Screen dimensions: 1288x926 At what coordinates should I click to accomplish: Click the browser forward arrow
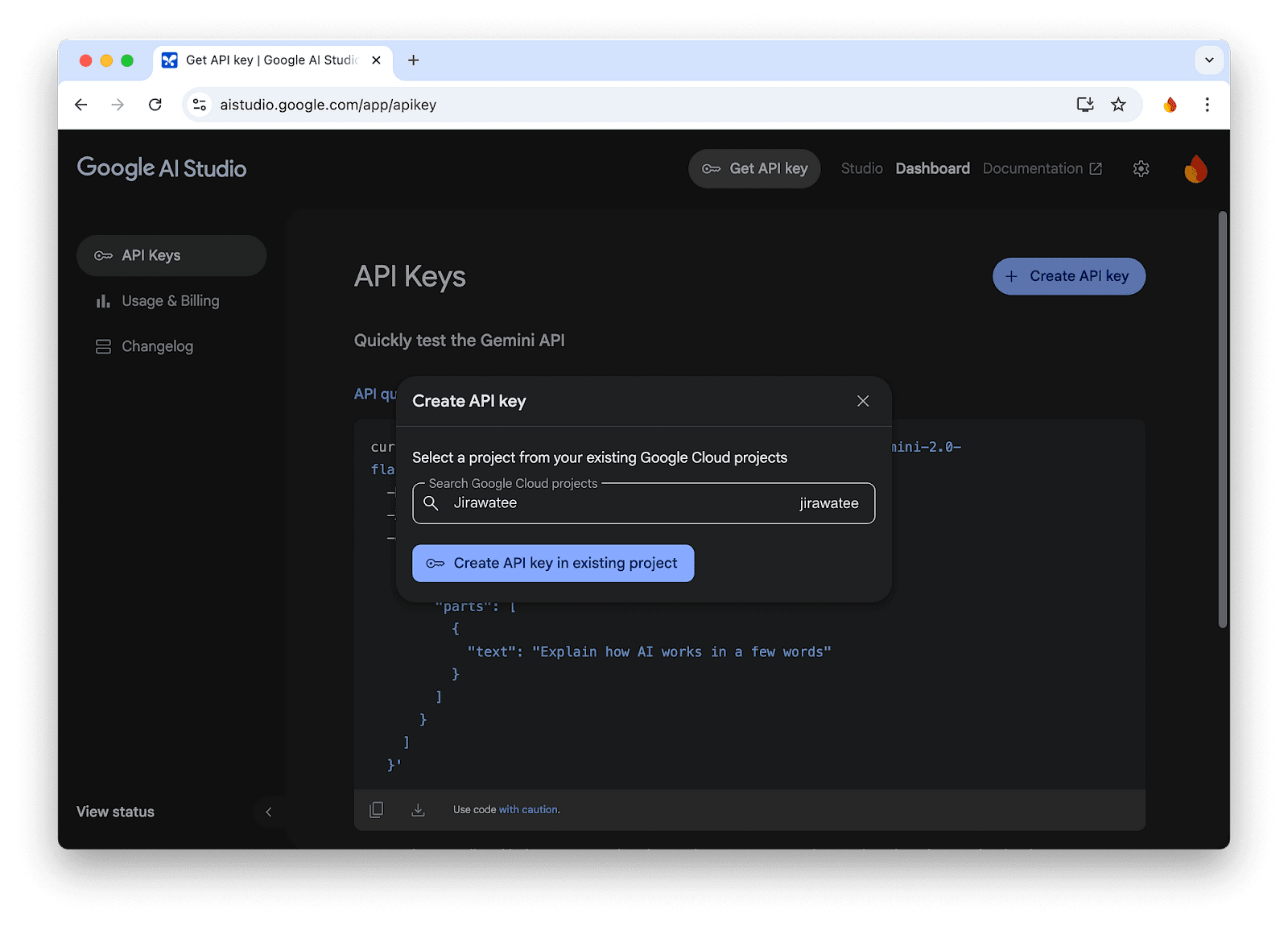[118, 105]
